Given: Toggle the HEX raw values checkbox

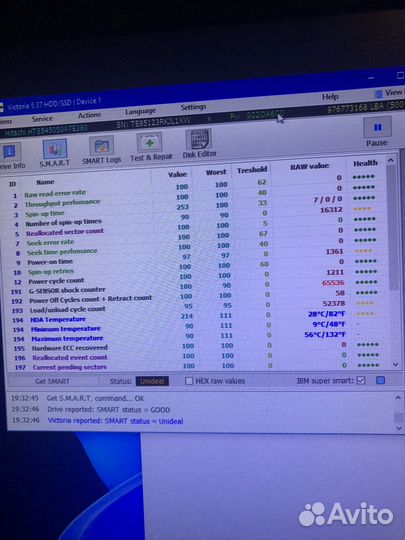Looking at the screenshot, I should point(189,381).
